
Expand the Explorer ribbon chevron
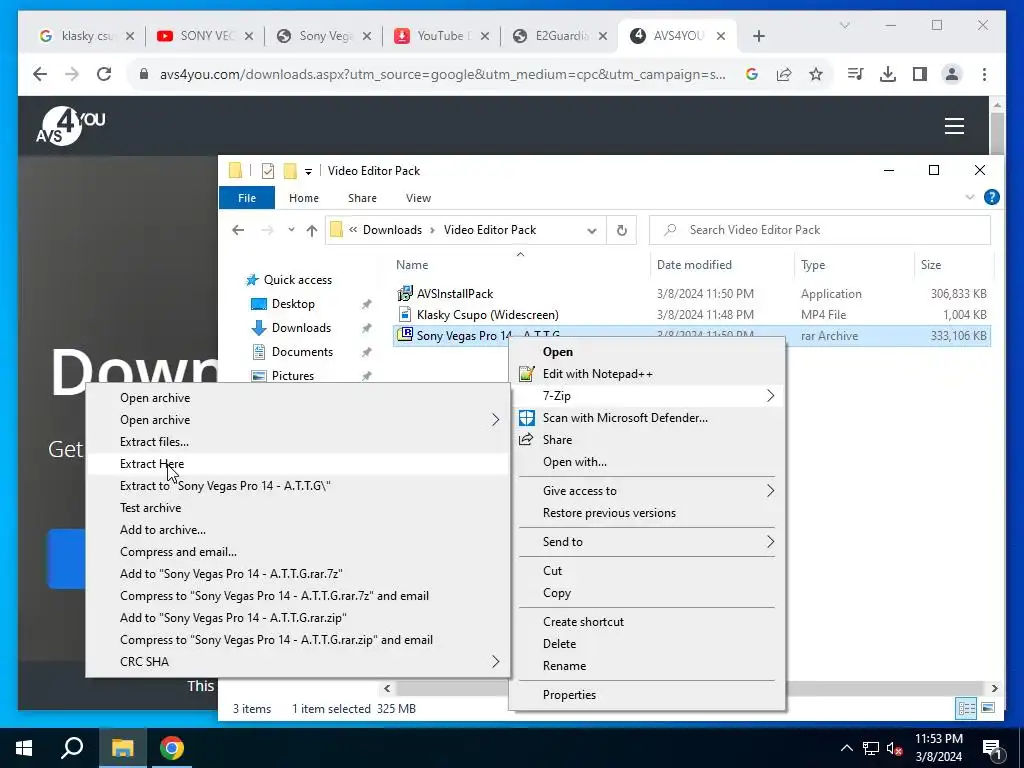pos(970,197)
